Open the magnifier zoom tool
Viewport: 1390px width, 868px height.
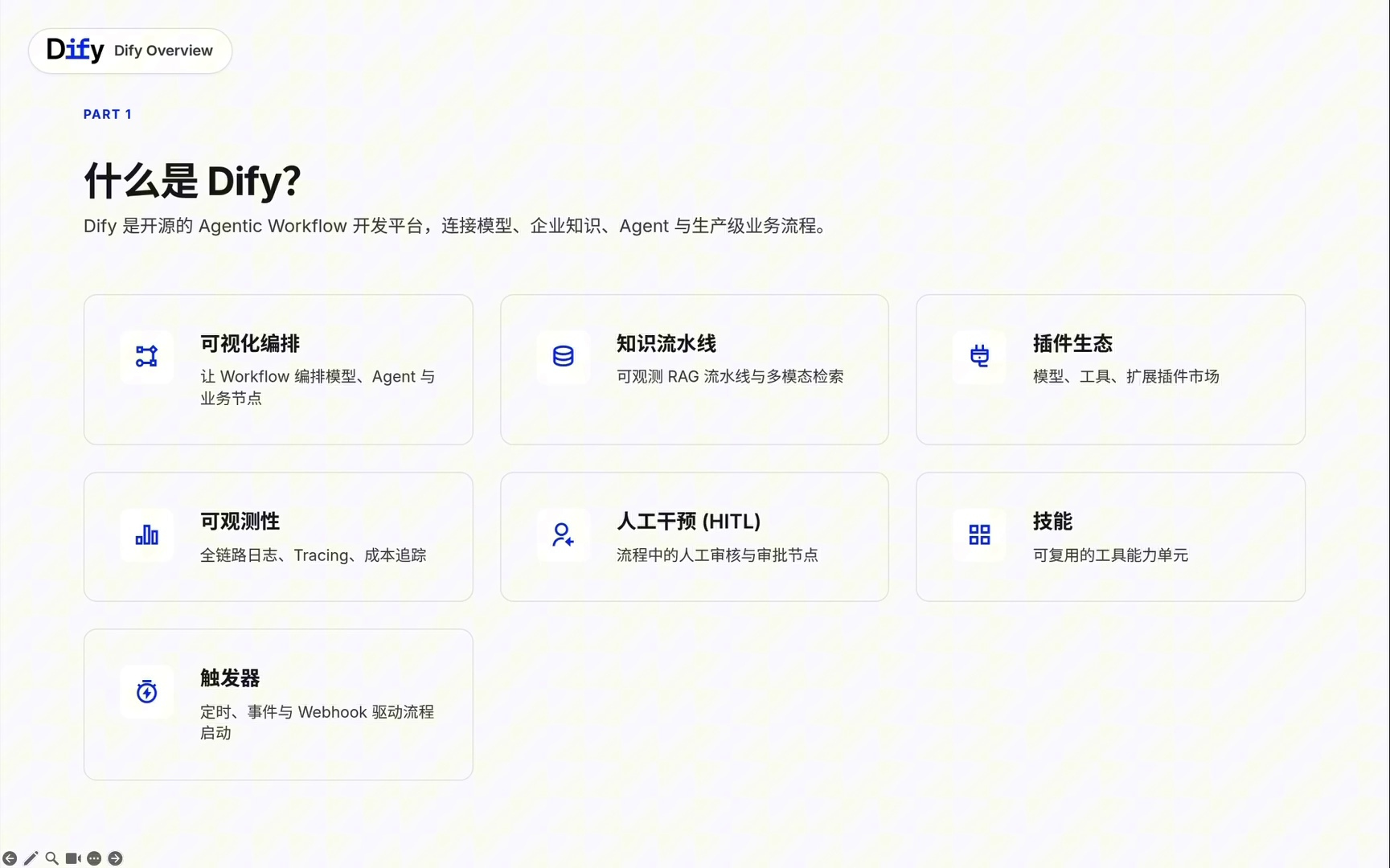(51, 858)
